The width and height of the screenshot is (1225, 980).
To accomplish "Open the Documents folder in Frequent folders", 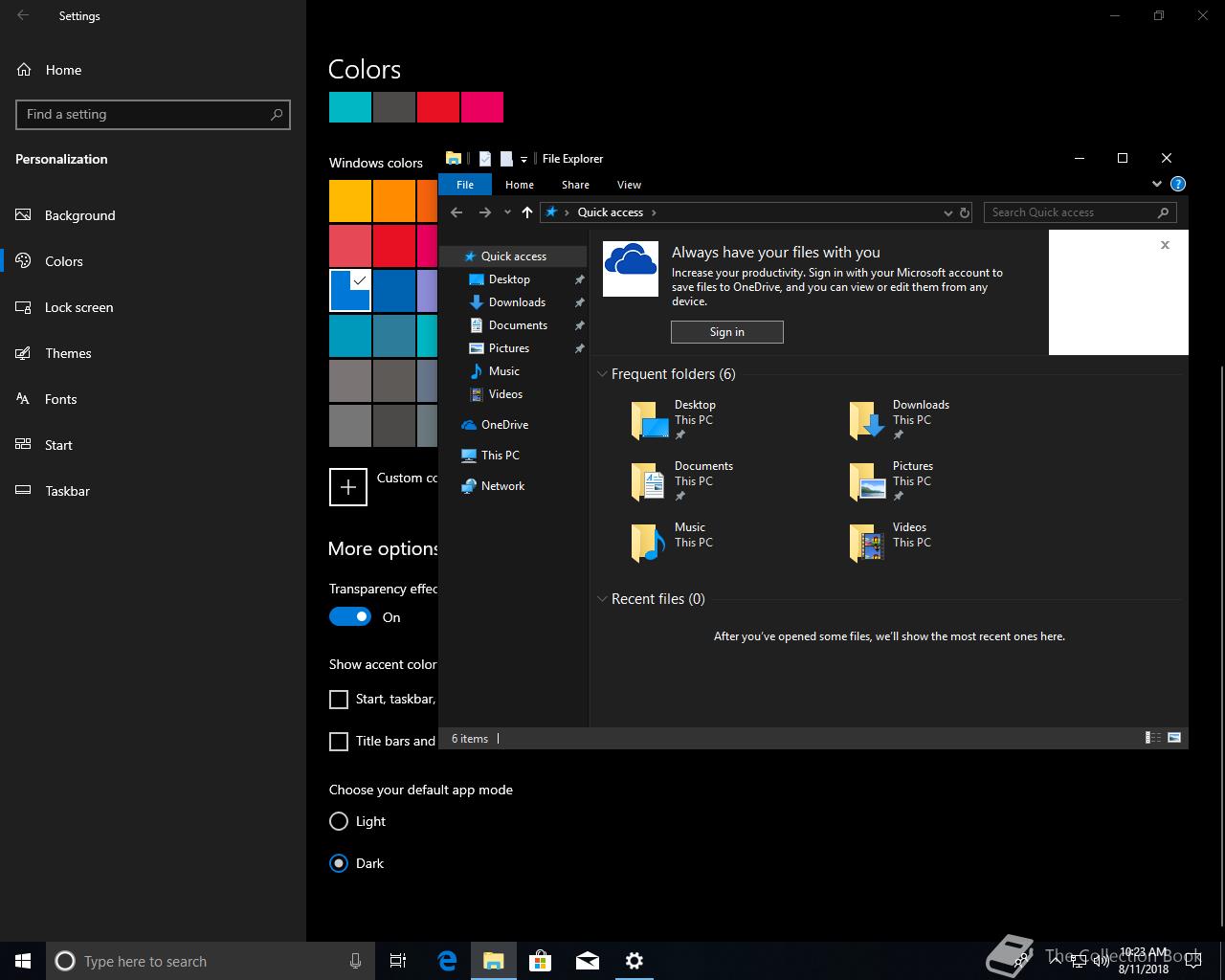I will tap(681, 481).
